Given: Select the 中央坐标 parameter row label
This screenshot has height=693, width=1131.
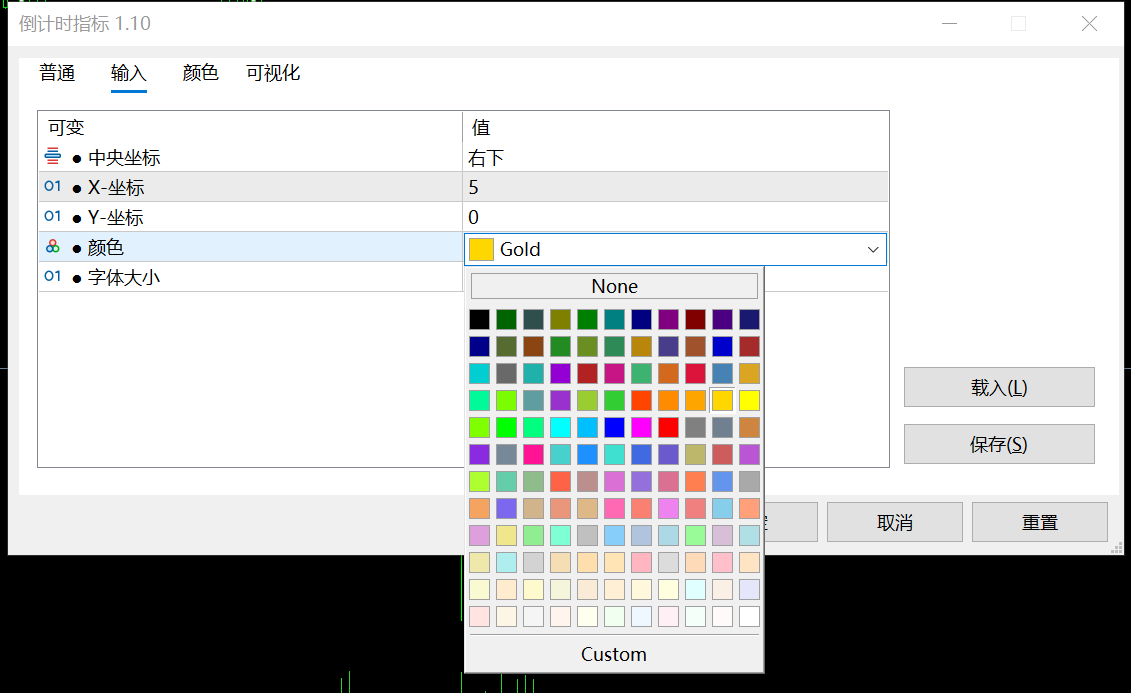Looking at the screenshot, I should [x=124, y=158].
